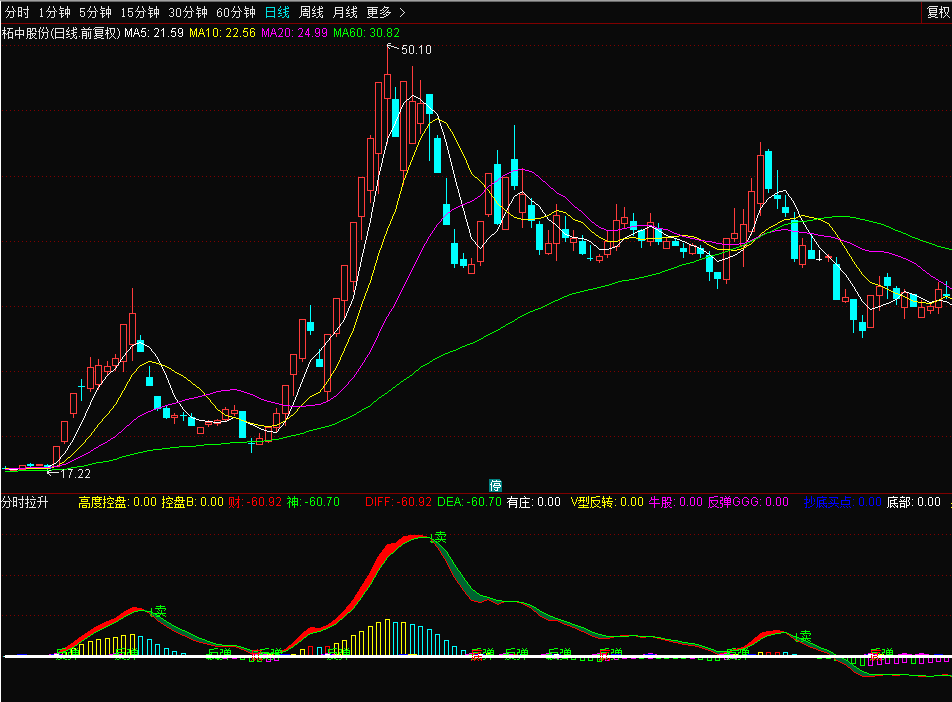
Task: Switch to the 周线 weekly chart
Action: click(311, 12)
